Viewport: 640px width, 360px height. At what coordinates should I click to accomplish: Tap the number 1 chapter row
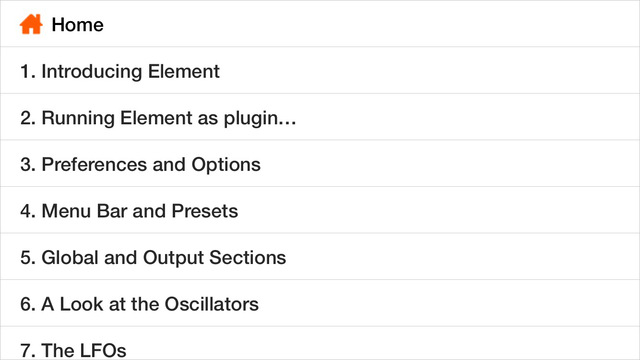(320, 71)
